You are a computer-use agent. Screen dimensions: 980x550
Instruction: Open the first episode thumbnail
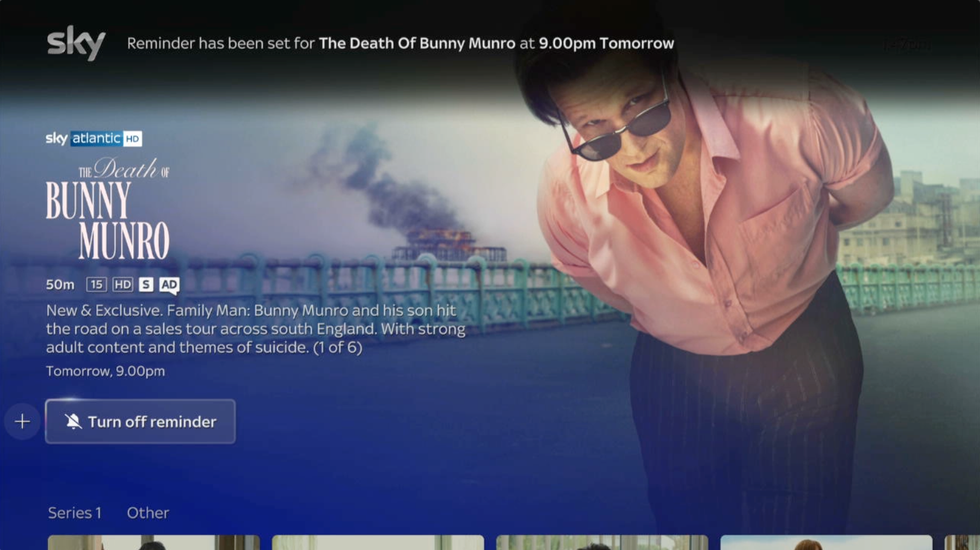154,542
